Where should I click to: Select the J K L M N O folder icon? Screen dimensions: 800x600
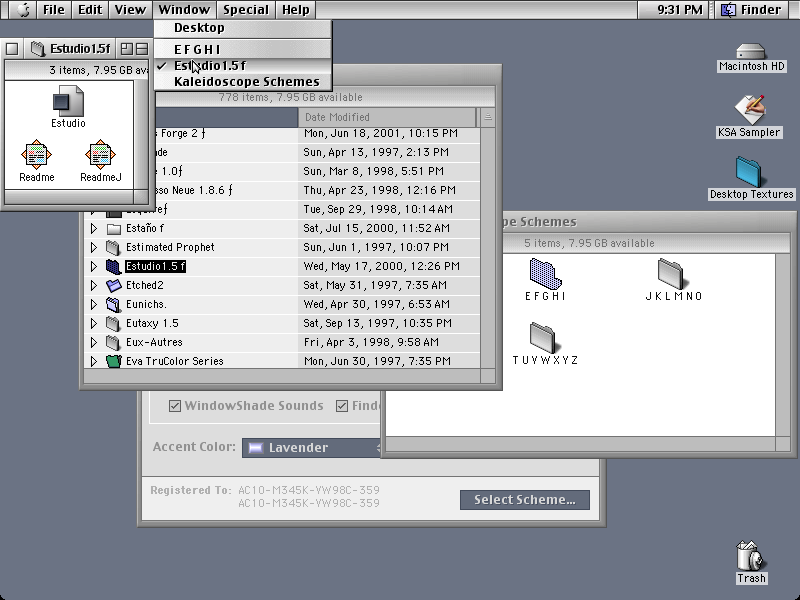[x=671, y=273]
